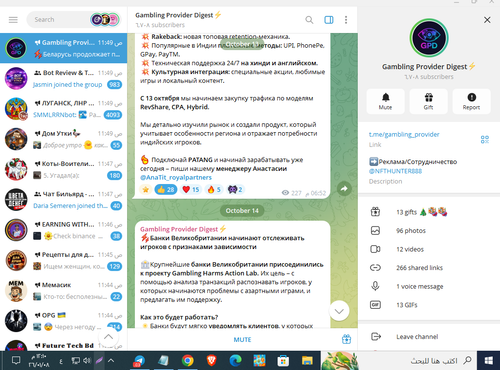This screenshot has width=500, height=370.
Task: Click the Search chats field
Action: coord(58,20)
